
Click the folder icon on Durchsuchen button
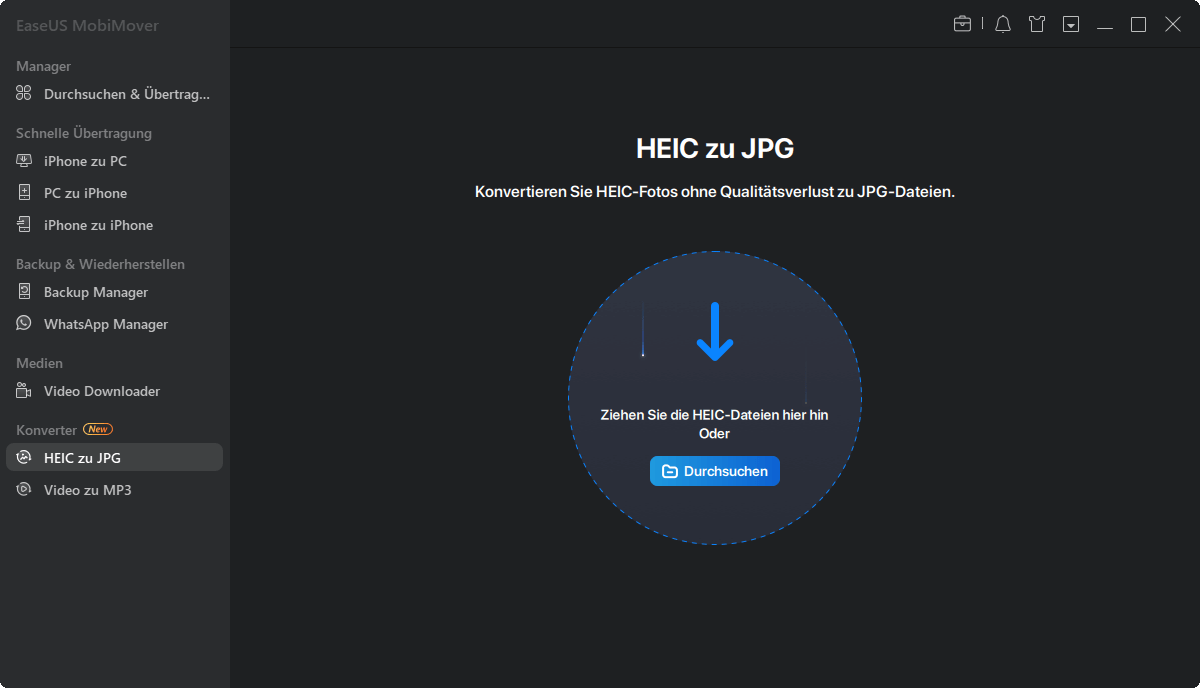pyautogui.click(x=670, y=471)
